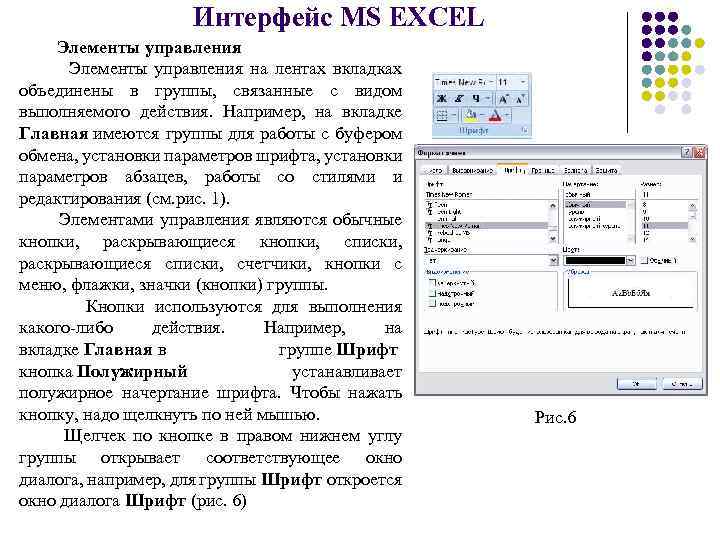Open the Borders dropdown arrow
This screenshot has width=720, height=540.
[x=453, y=115]
